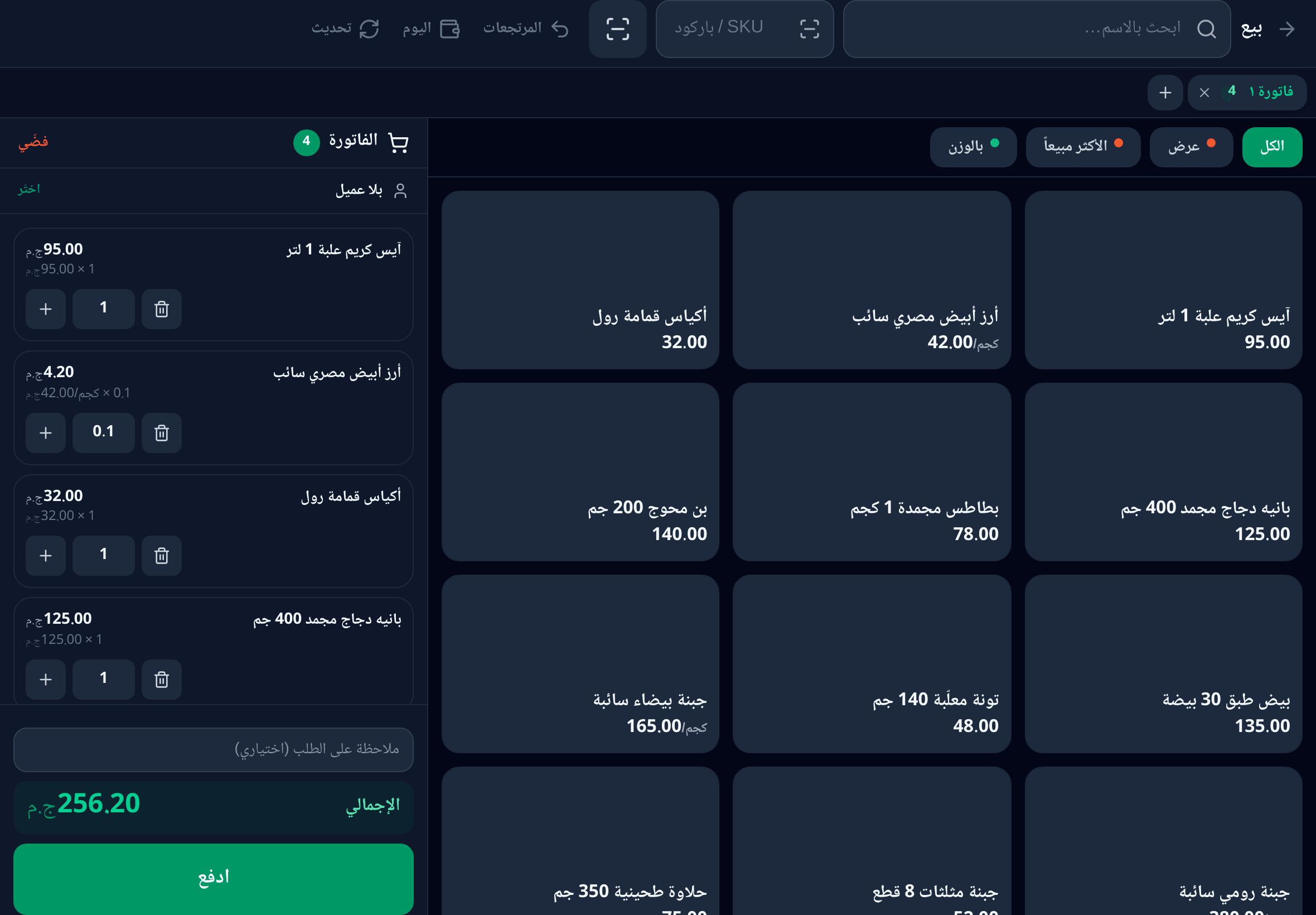Edit the quantity for آيس كريم in cart
Image resolution: width=1316 pixels, height=915 pixels.
[x=103, y=309]
